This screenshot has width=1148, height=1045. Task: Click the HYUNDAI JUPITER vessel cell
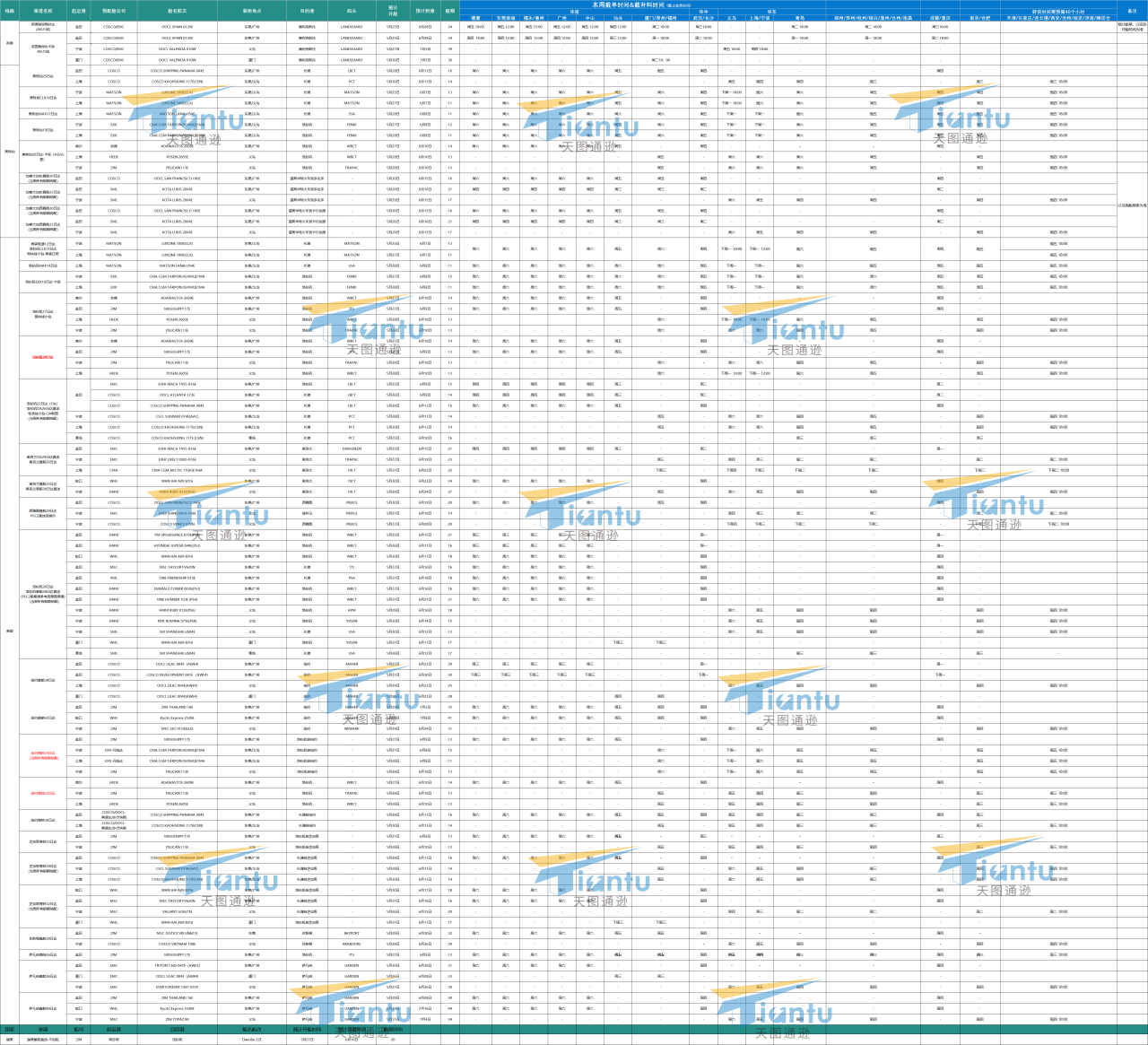[x=177, y=545]
